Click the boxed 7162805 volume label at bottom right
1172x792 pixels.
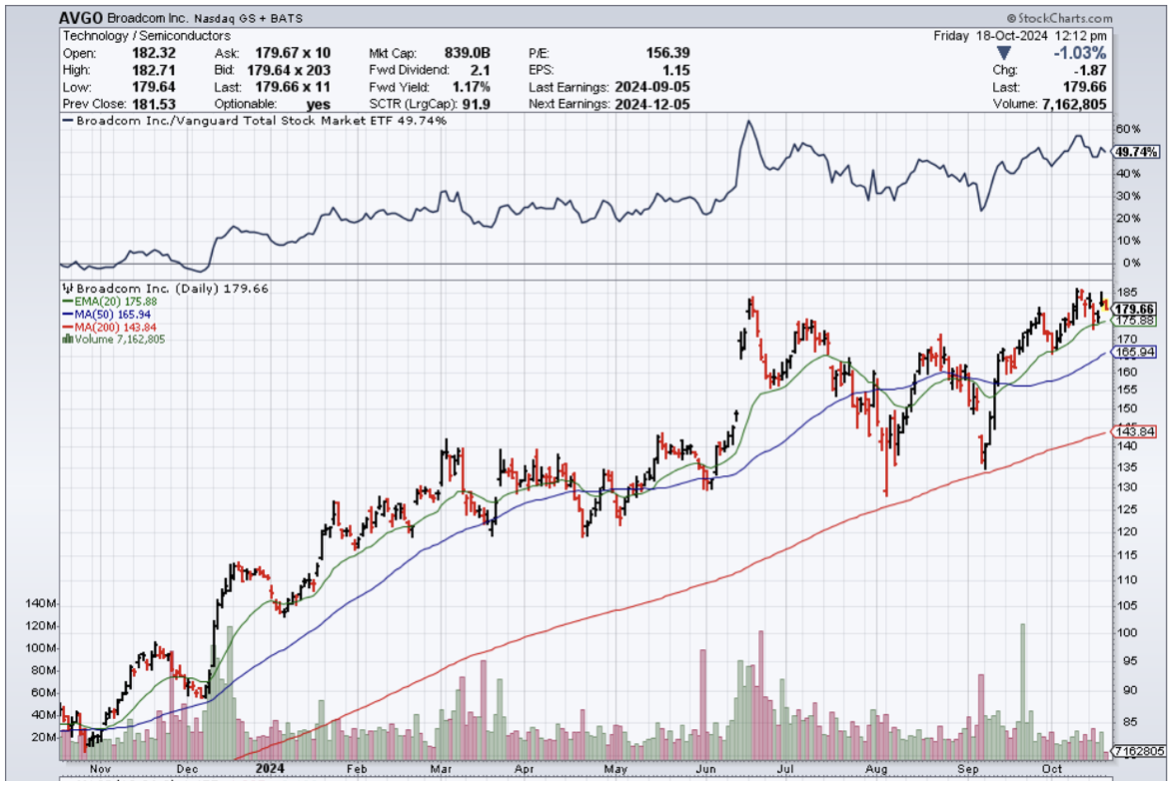click(1139, 751)
